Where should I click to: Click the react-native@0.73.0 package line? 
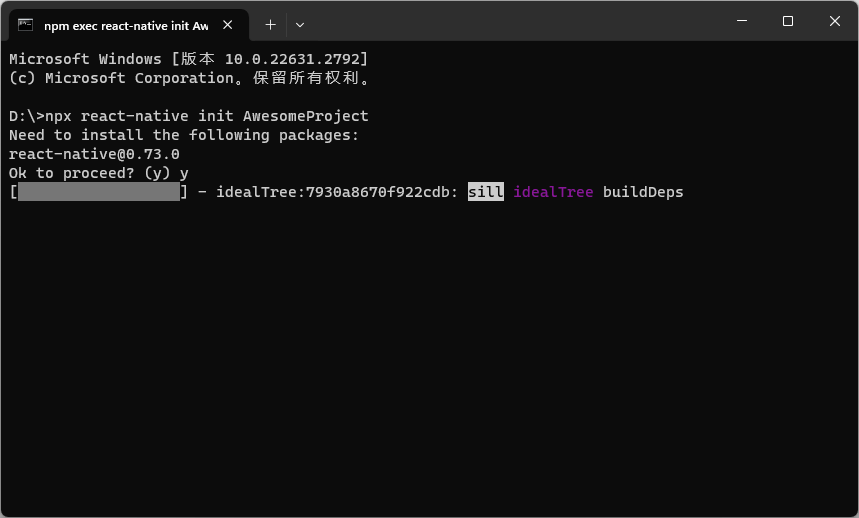94,154
